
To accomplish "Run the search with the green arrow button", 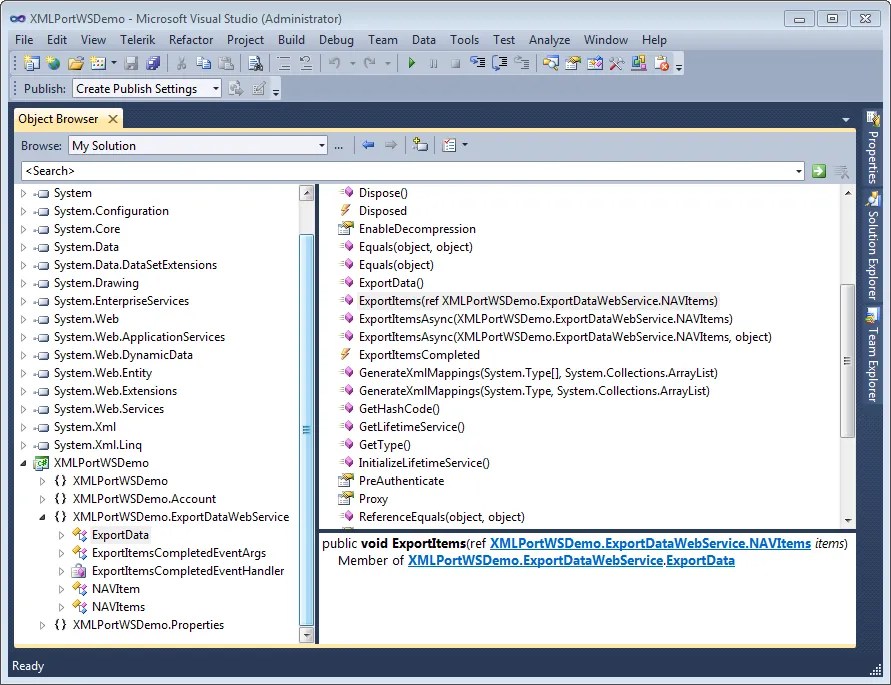I will (x=819, y=171).
